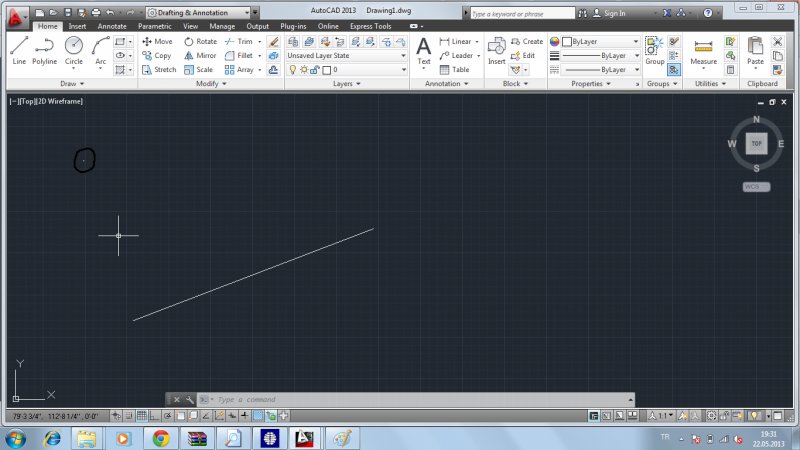Image resolution: width=800 pixels, height=450 pixels.
Task: Open the Drafting & Annotation workspace dropdown
Action: [198, 13]
